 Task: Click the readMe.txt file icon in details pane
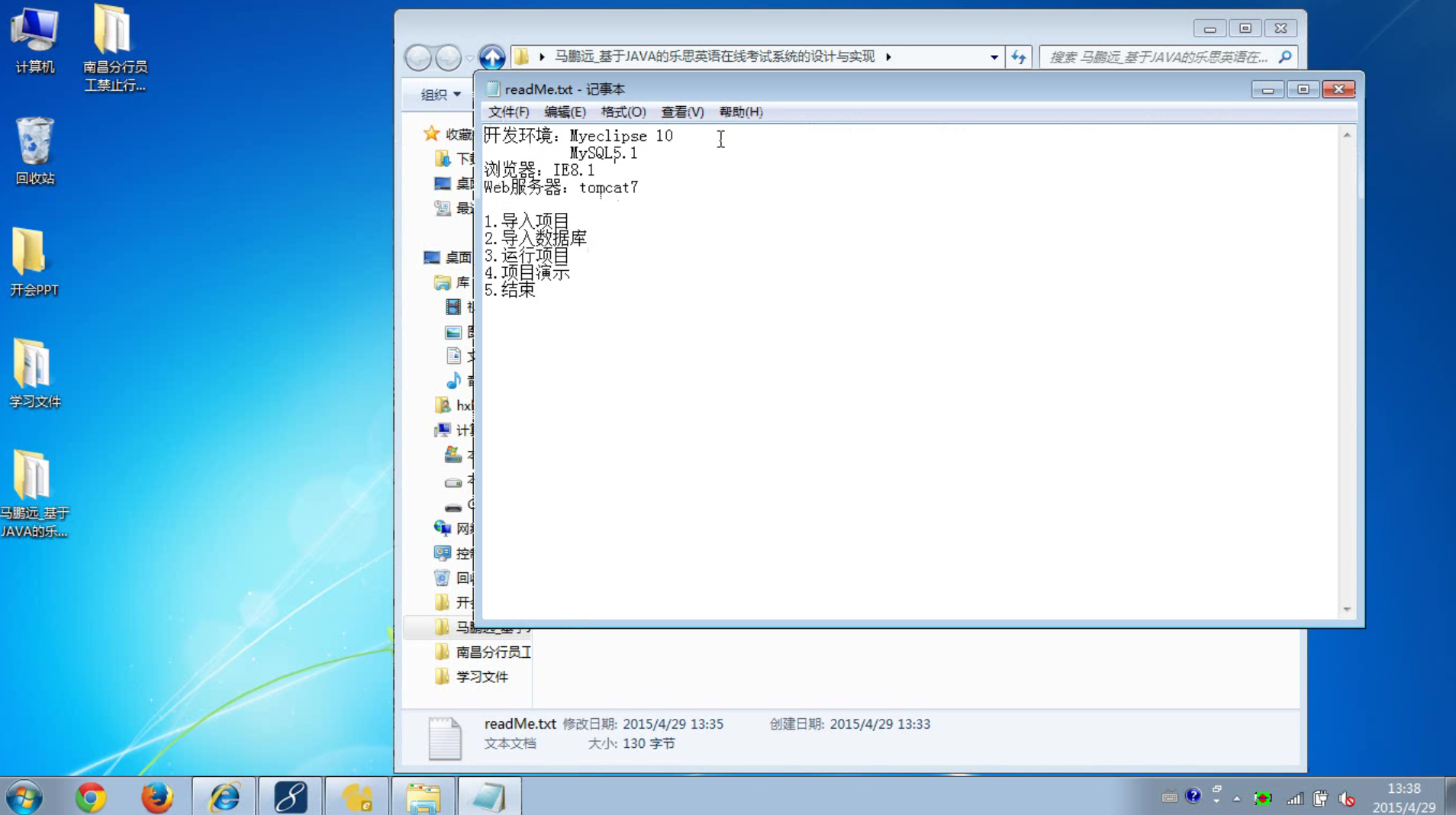(444, 738)
